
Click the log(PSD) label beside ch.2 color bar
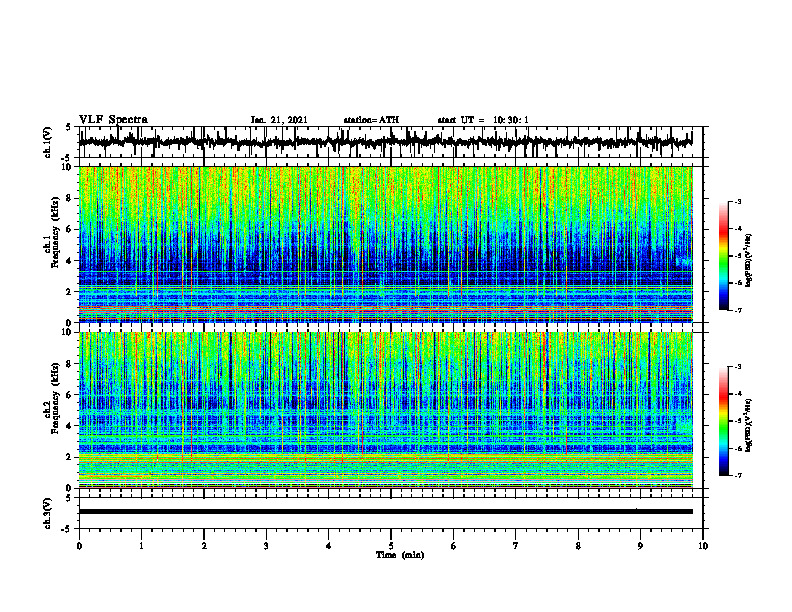[749, 425]
